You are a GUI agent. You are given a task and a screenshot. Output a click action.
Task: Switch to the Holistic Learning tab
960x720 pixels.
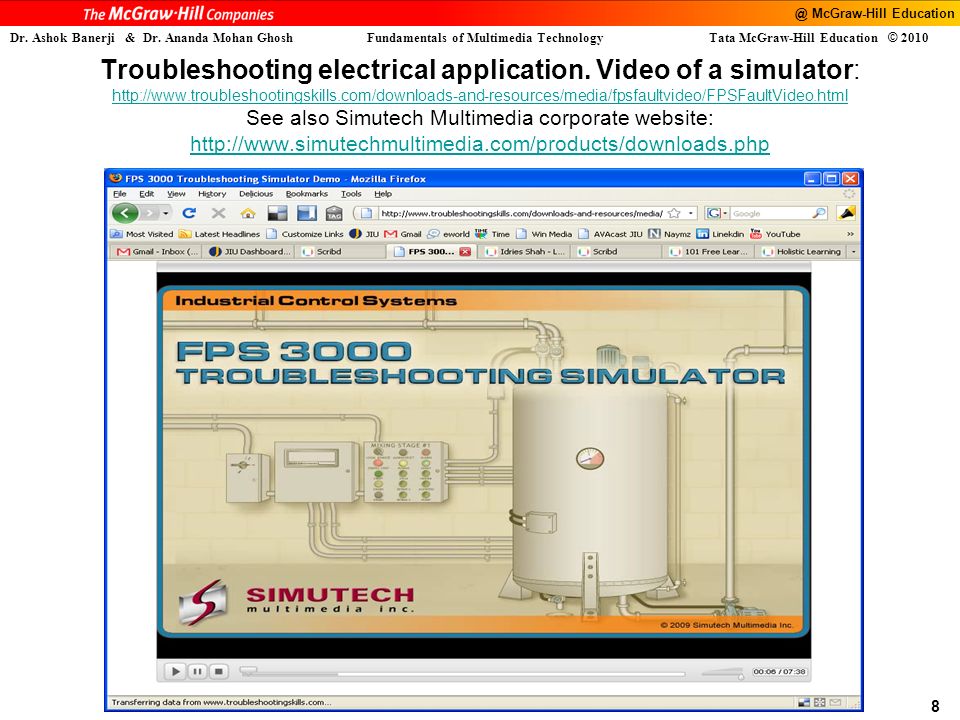click(801, 252)
